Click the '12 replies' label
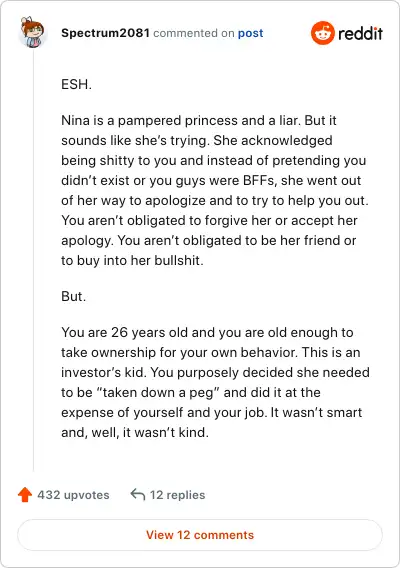 point(178,495)
